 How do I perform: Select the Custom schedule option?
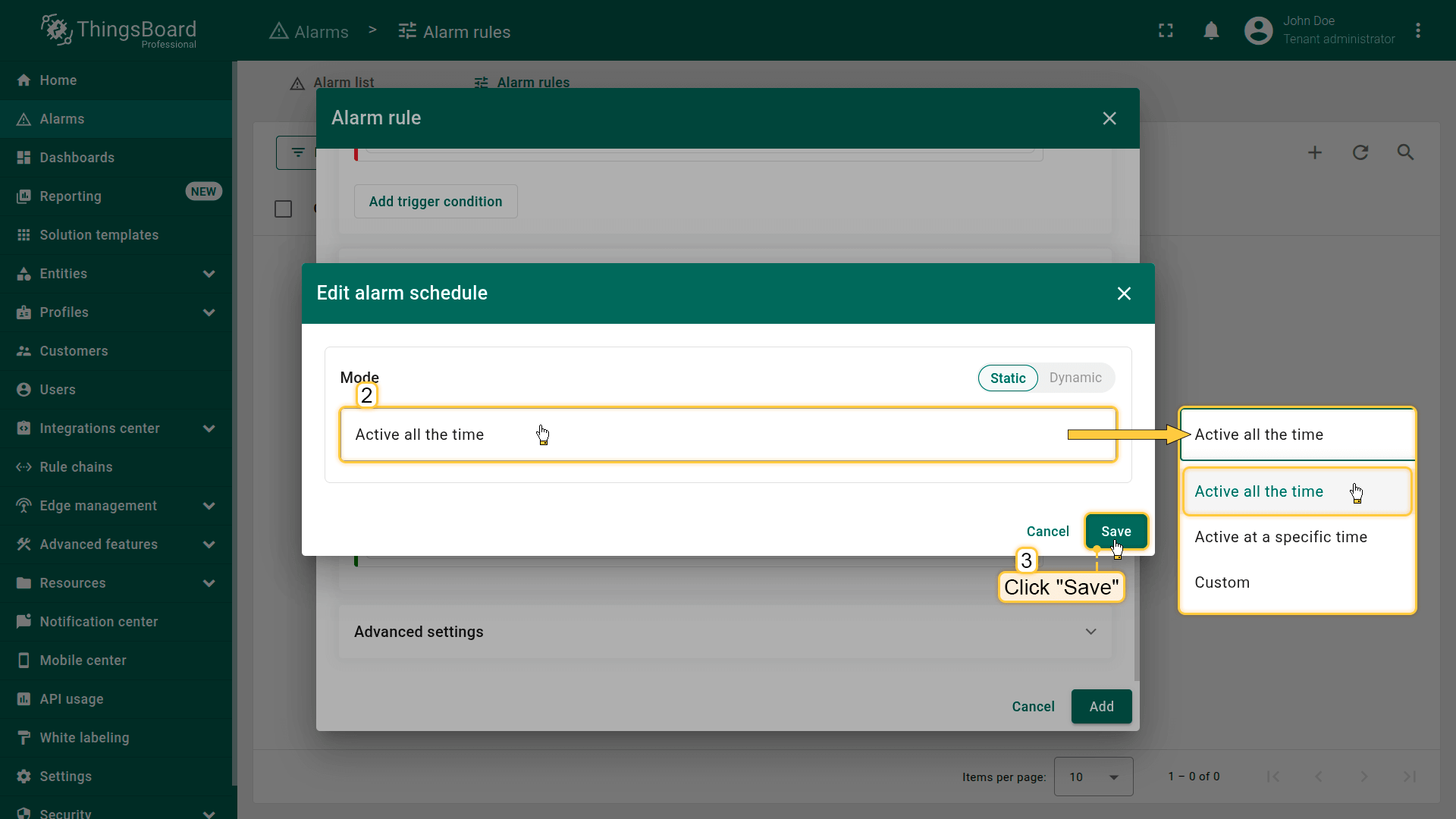pyautogui.click(x=1222, y=582)
